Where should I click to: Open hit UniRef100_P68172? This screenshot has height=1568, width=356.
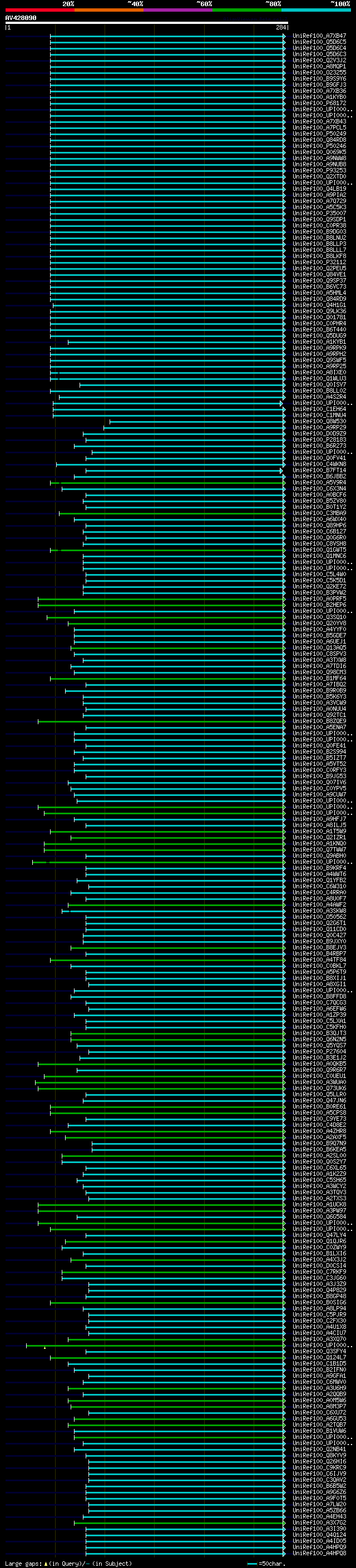click(319, 103)
